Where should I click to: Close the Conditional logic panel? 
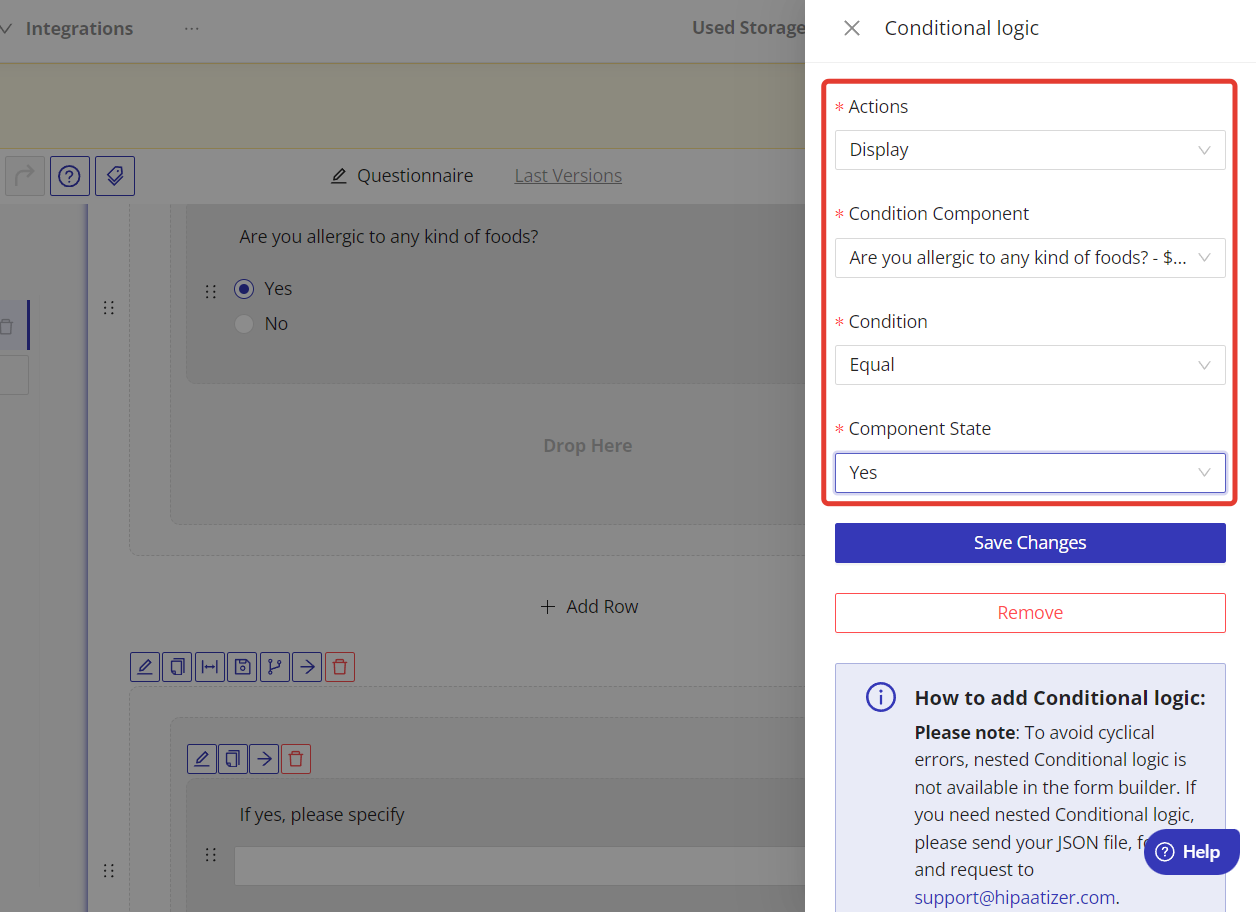(x=852, y=28)
